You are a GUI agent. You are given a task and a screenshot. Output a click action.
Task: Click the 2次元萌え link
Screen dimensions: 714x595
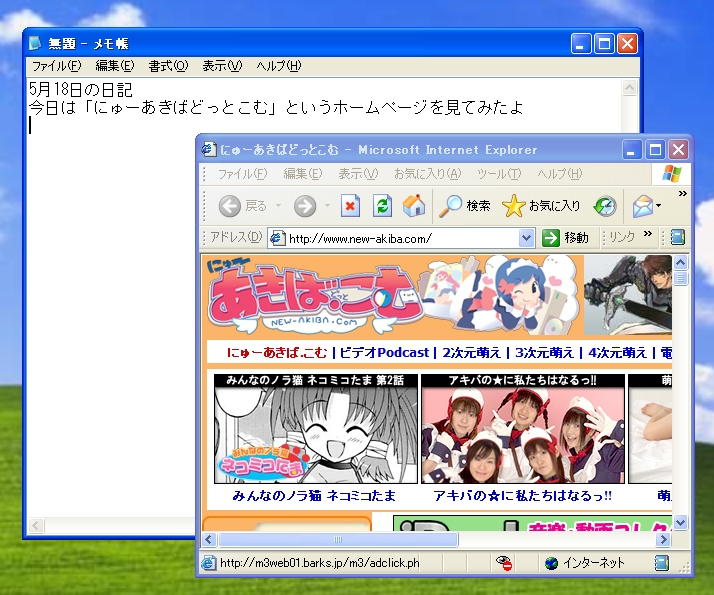(x=471, y=353)
